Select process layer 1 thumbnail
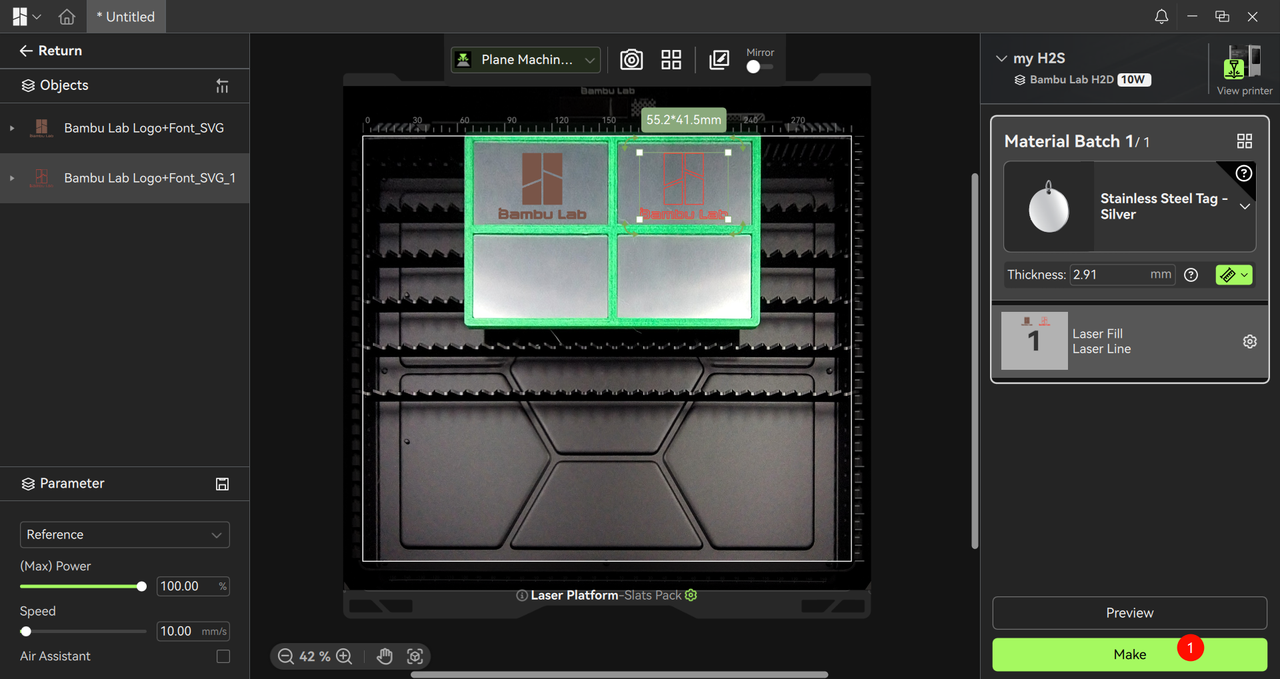The image size is (1280, 679). (x=1034, y=341)
